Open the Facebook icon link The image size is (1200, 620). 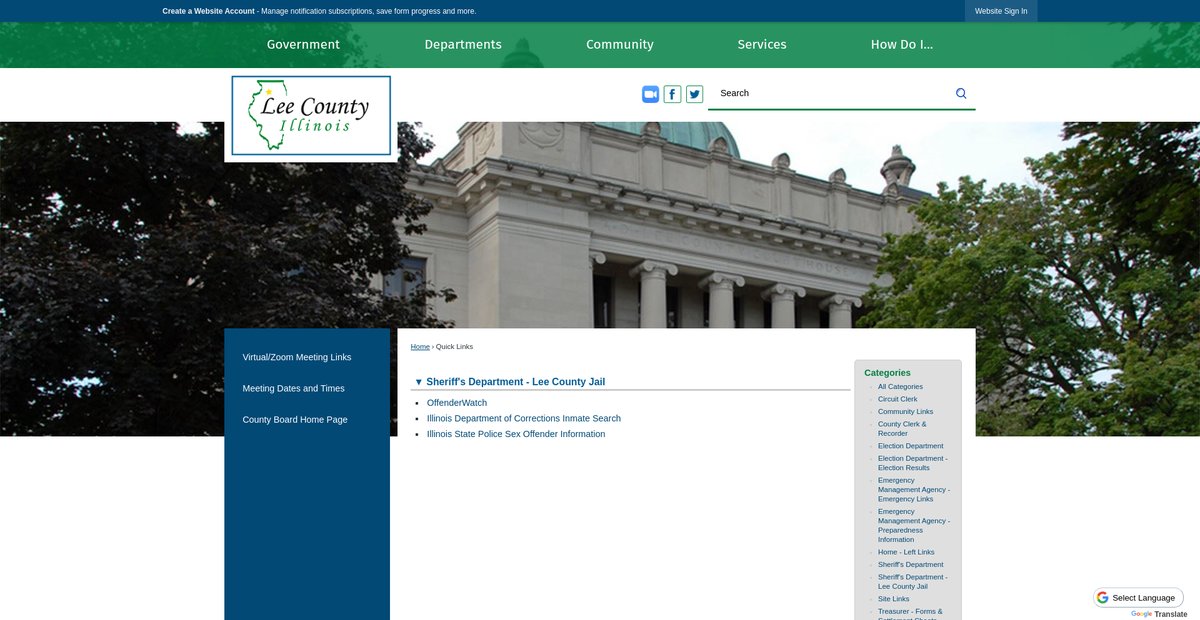click(673, 94)
